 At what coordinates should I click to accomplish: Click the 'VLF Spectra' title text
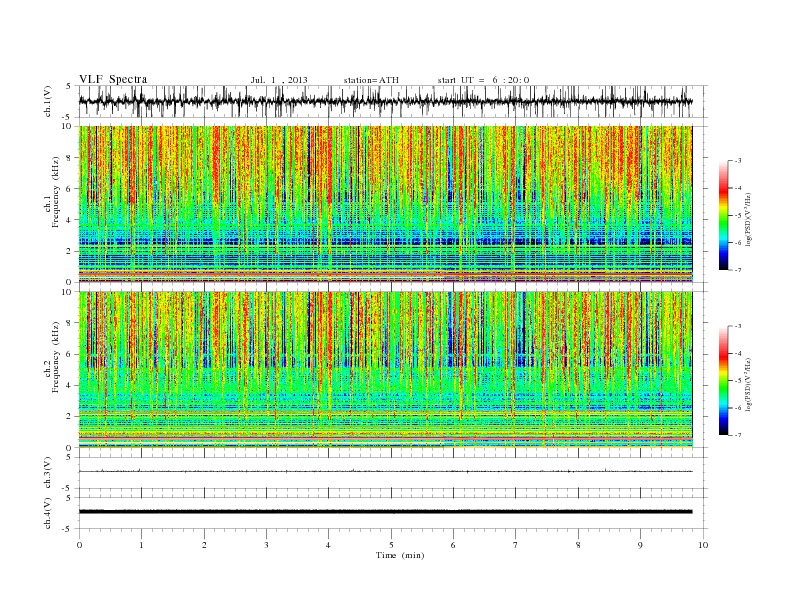point(113,79)
